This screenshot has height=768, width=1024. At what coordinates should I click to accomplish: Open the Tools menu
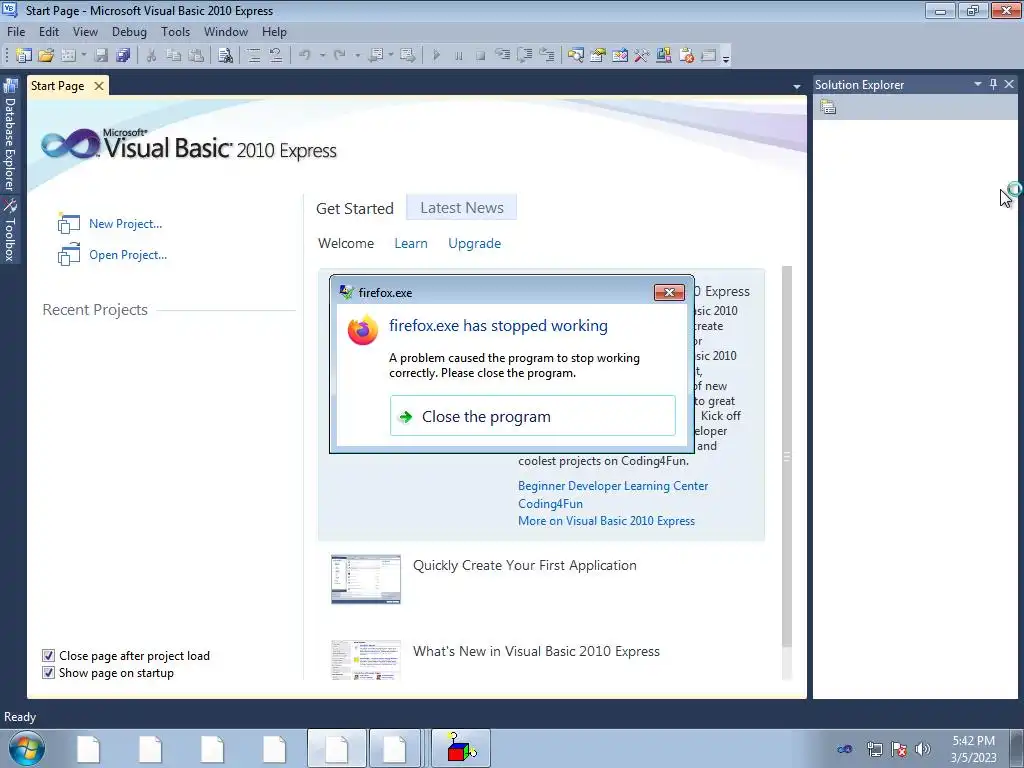pyautogui.click(x=176, y=31)
